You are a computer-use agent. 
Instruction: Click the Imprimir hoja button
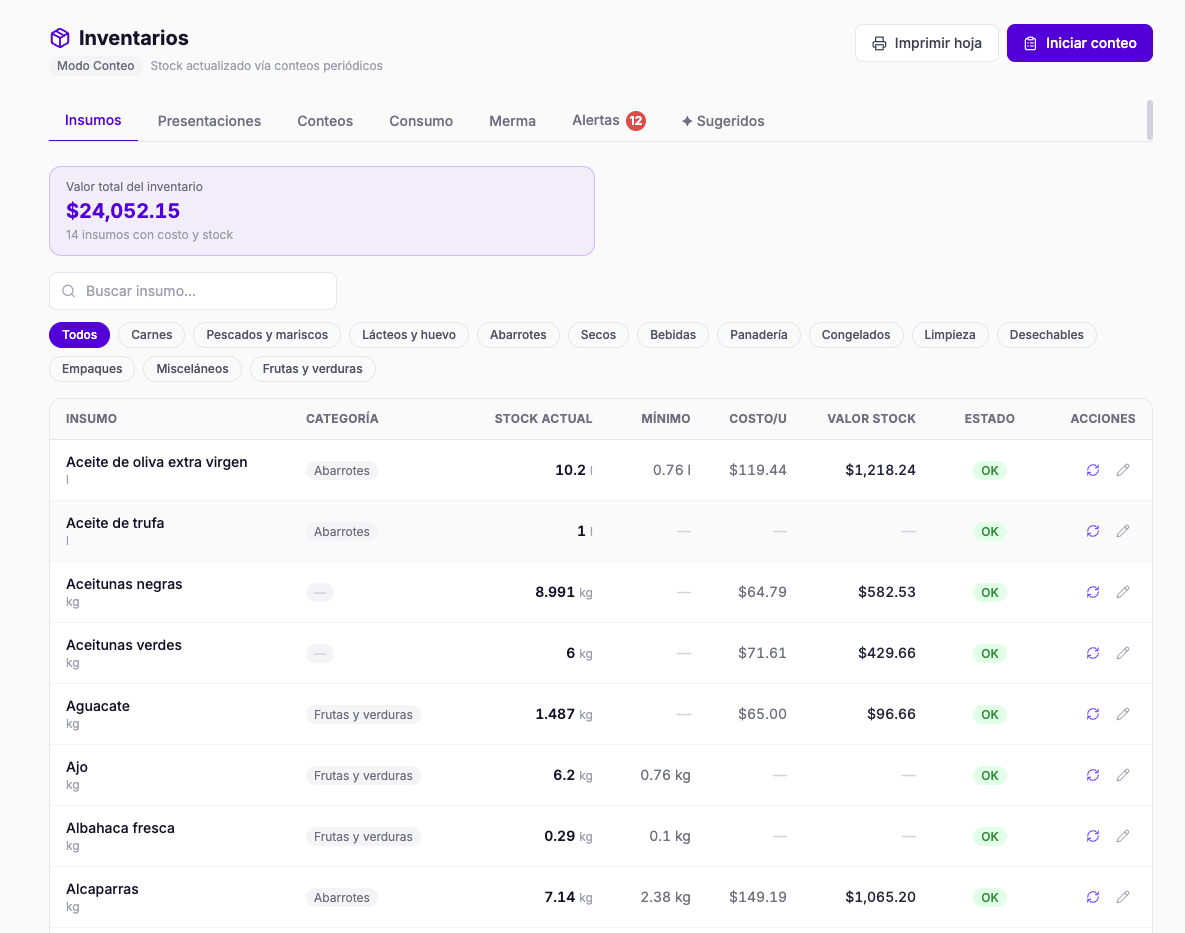click(927, 43)
